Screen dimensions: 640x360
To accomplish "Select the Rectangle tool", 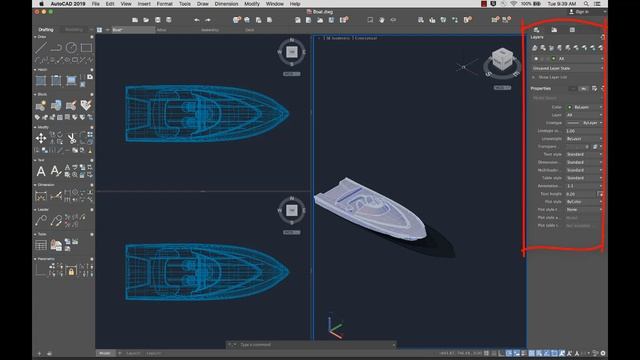I will 86,48.
